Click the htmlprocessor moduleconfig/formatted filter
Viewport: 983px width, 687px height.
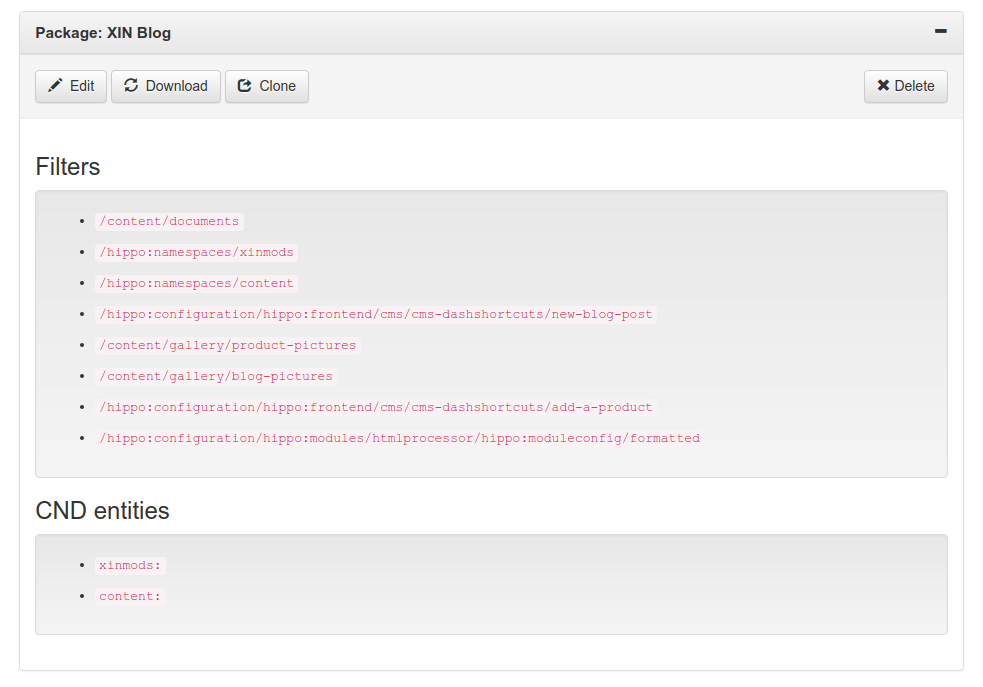(399, 438)
